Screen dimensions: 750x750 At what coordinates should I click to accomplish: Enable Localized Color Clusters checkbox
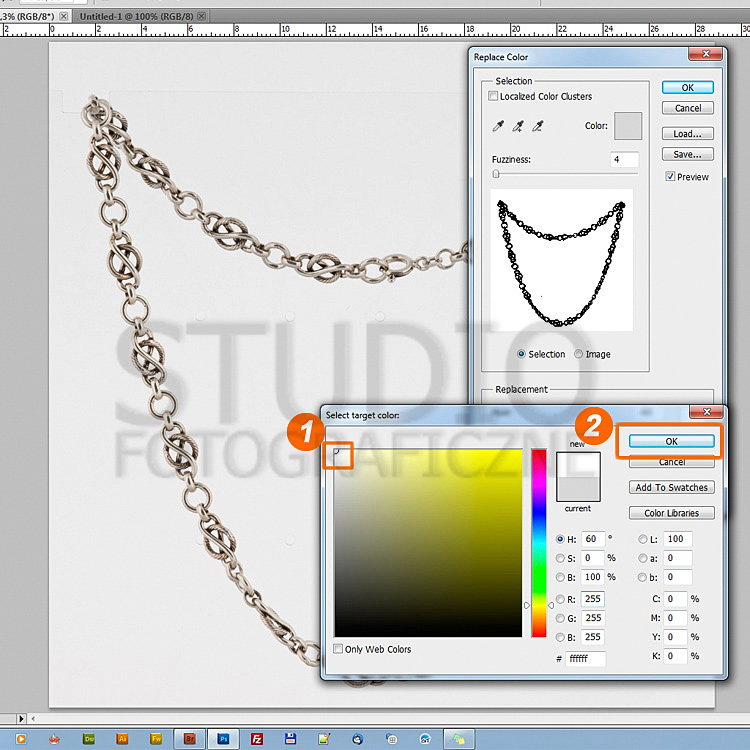(x=493, y=97)
